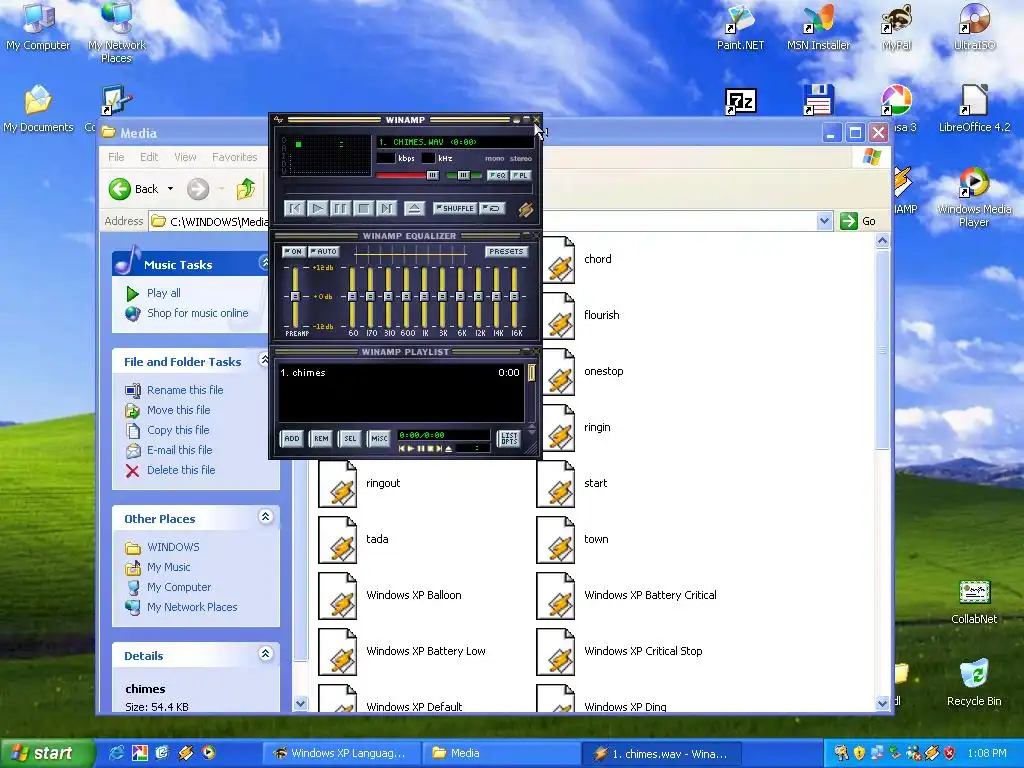This screenshot has height=768, width=1024.
Task: Click 'Rename this file' link
Action: pyautogui.click(x=185, y=390)
